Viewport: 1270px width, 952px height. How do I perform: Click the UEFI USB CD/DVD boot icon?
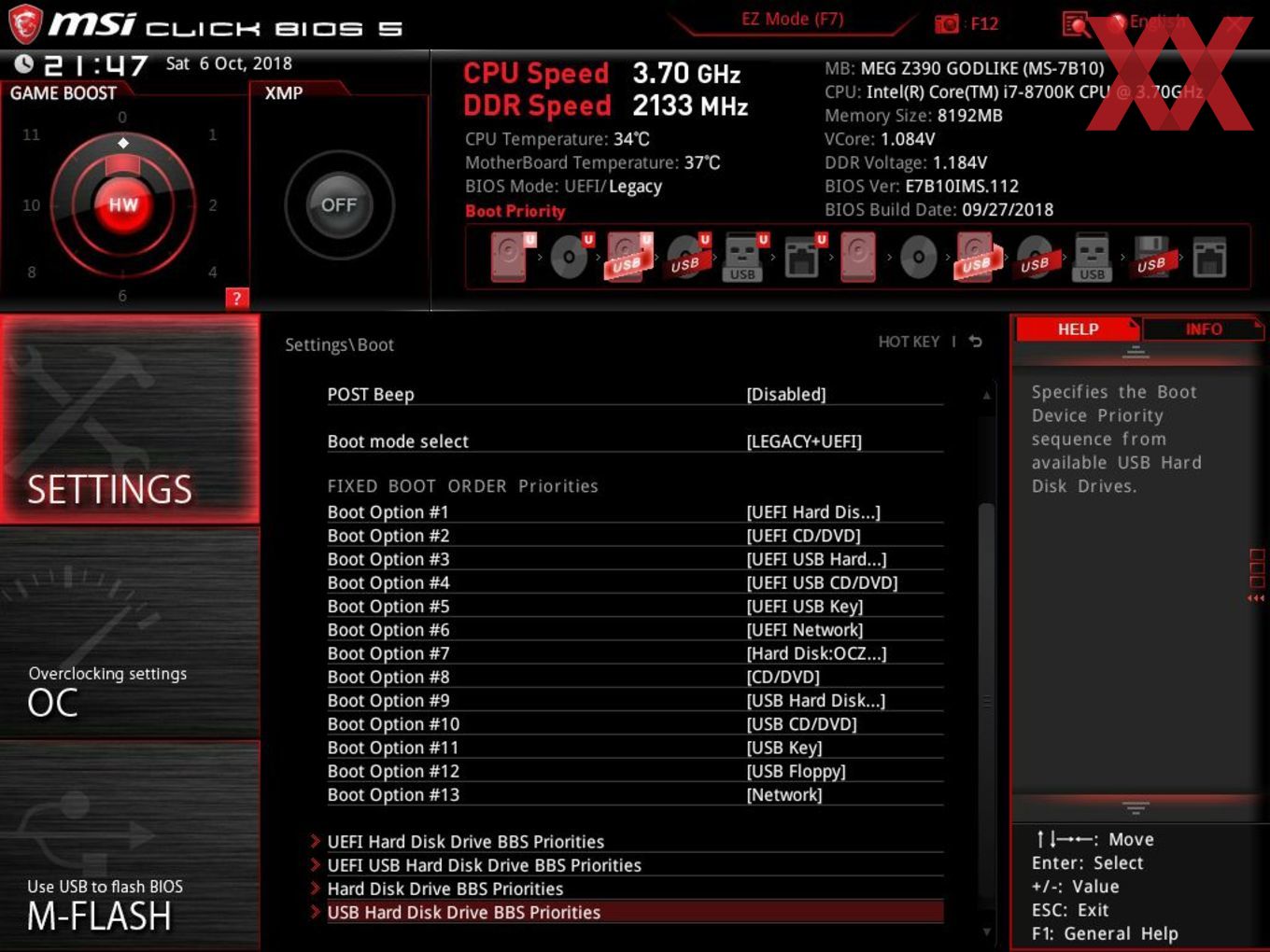(687, 257)
